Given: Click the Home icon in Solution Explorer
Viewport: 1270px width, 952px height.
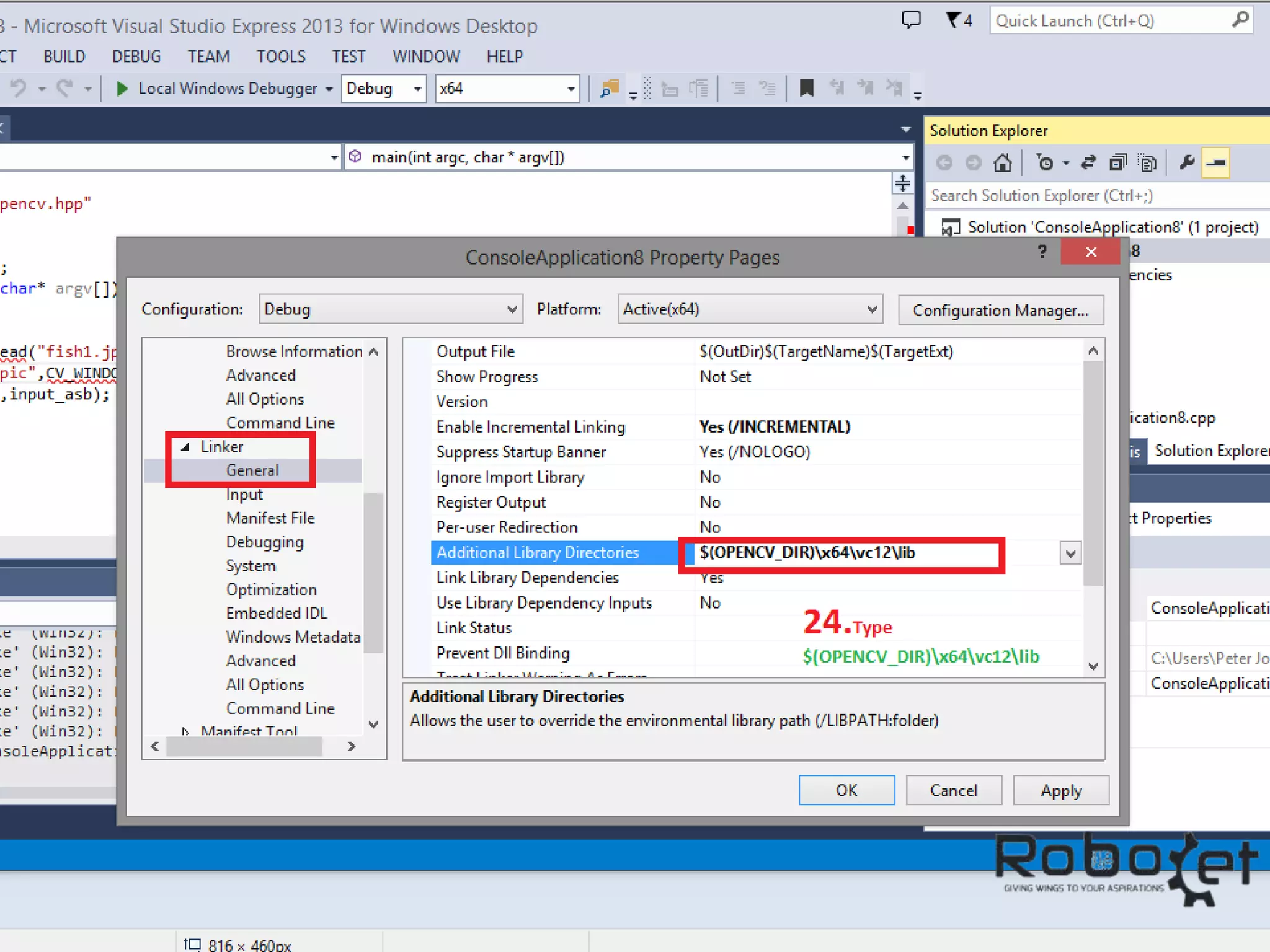Looking at the screenshot, I should 1003,163.
